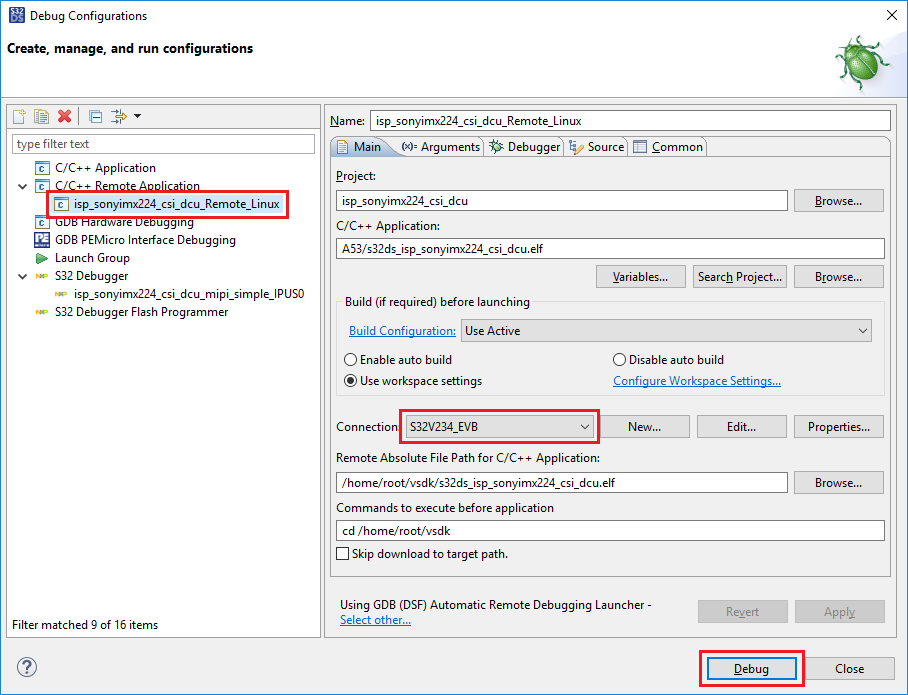This screenshot has height=695, width=908.
Task: Click the GDB PEMicro Interface Debugging icon
Action: [x=42, y=240]
